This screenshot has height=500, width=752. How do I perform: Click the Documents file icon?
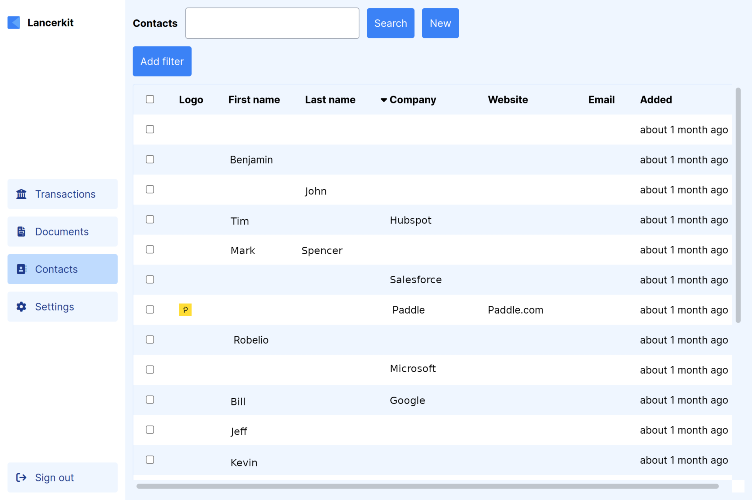coord(21,232)
